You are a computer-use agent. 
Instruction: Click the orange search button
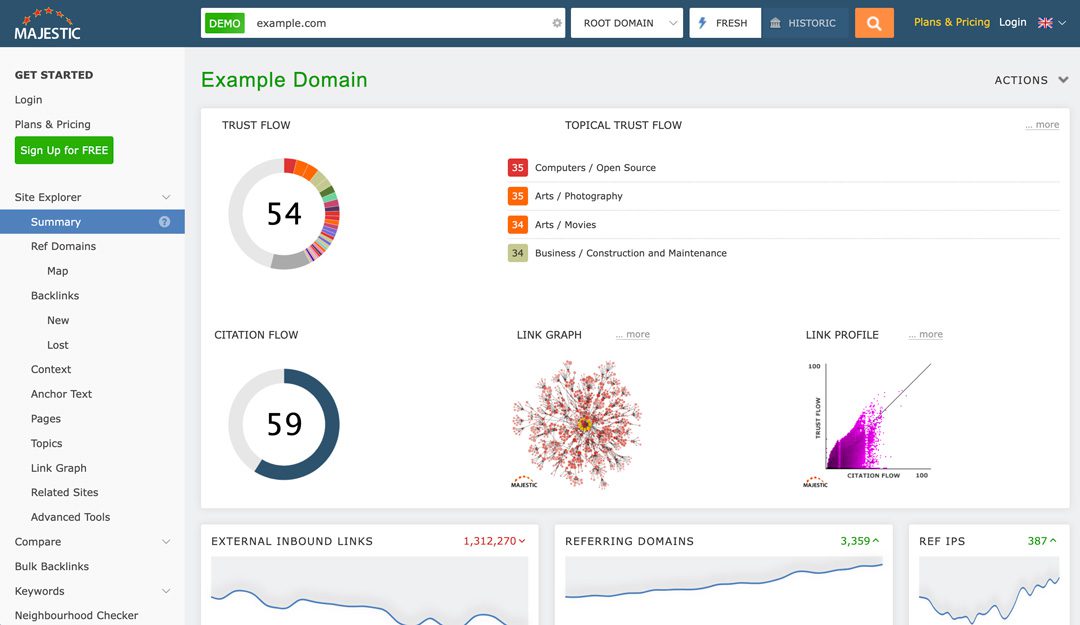[x=874, y=23]
